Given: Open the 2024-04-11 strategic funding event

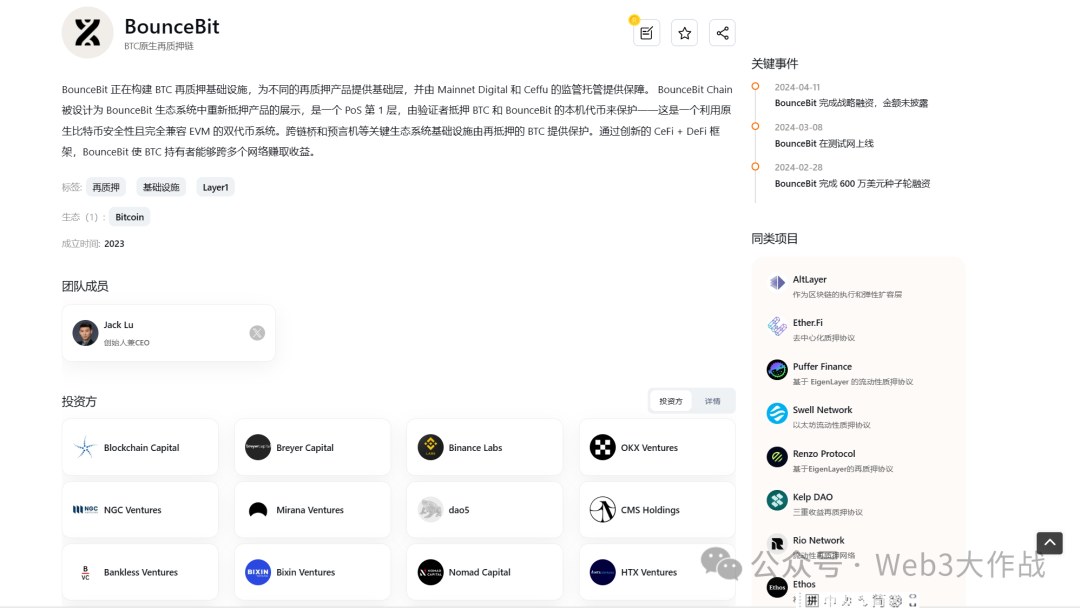Looking at the screenshot, I should (x=851, y=103).
